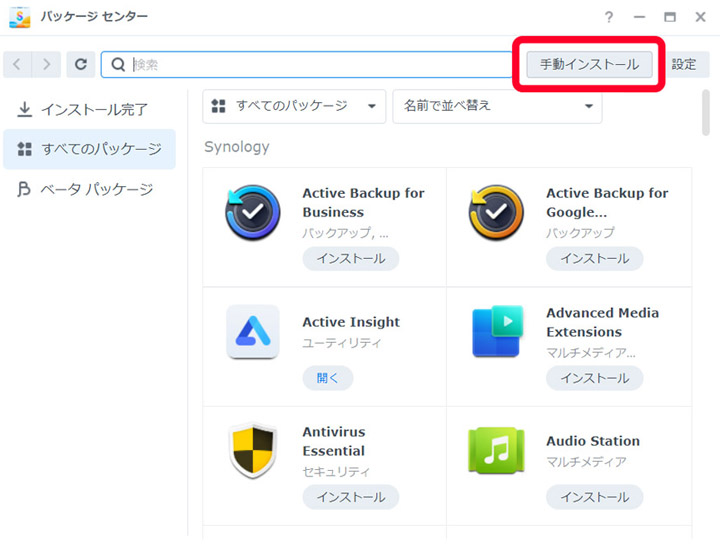This screenshot has height=544, width=720.
Task: Click マルチメディア label under Audio Station
Action: tap(586, 462)
